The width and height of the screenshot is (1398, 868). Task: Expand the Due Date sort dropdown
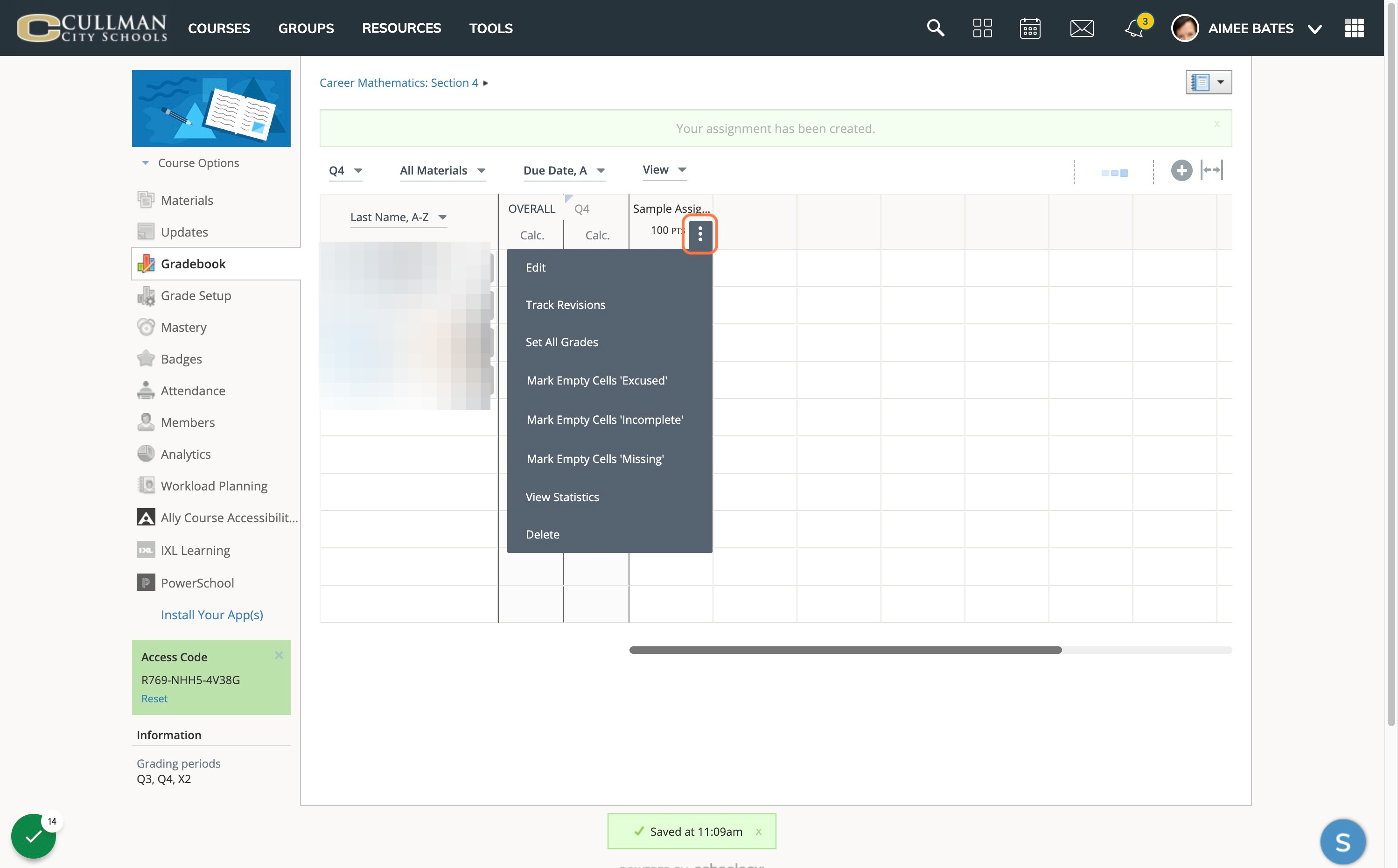tap(564, 170)
